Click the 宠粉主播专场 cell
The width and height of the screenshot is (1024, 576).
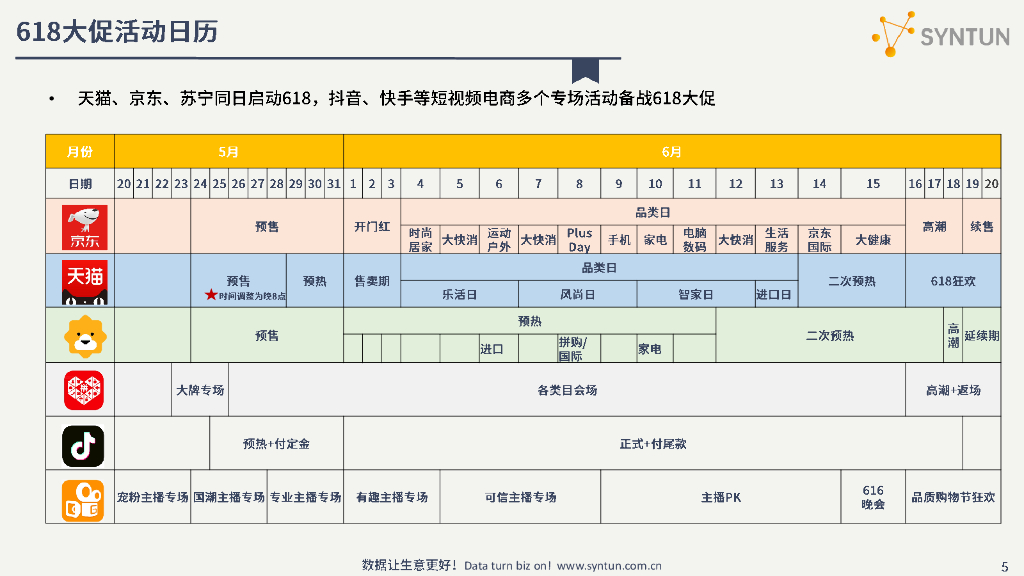(x=153, y=497)
